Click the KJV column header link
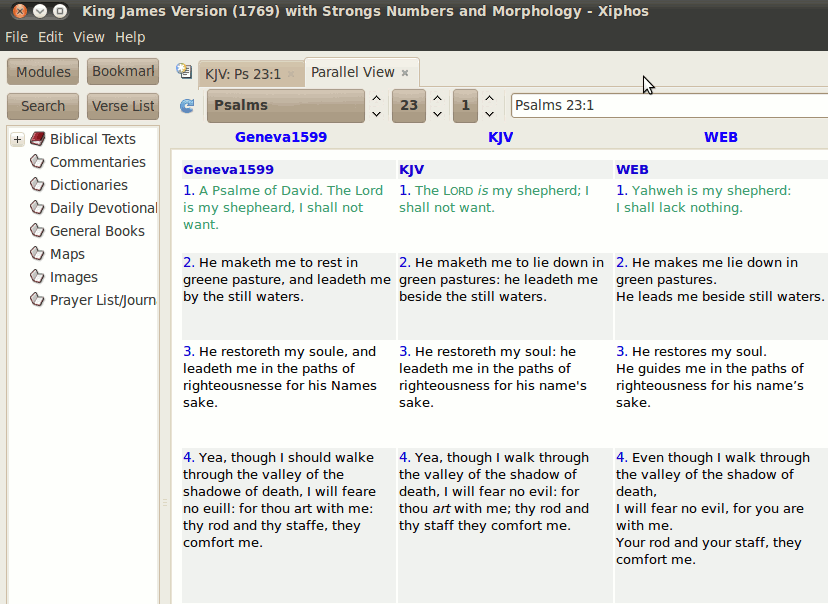828x604 pixels. pyautogui.click(x=501, y=137)
